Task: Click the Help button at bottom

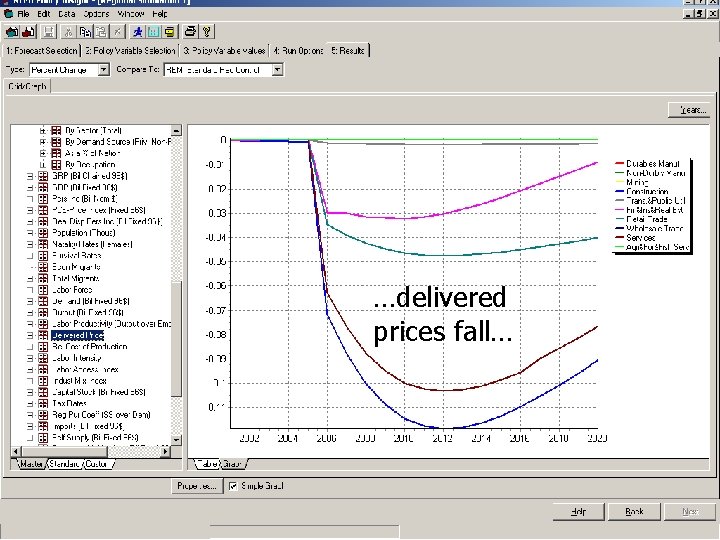Action: [579, 512]
